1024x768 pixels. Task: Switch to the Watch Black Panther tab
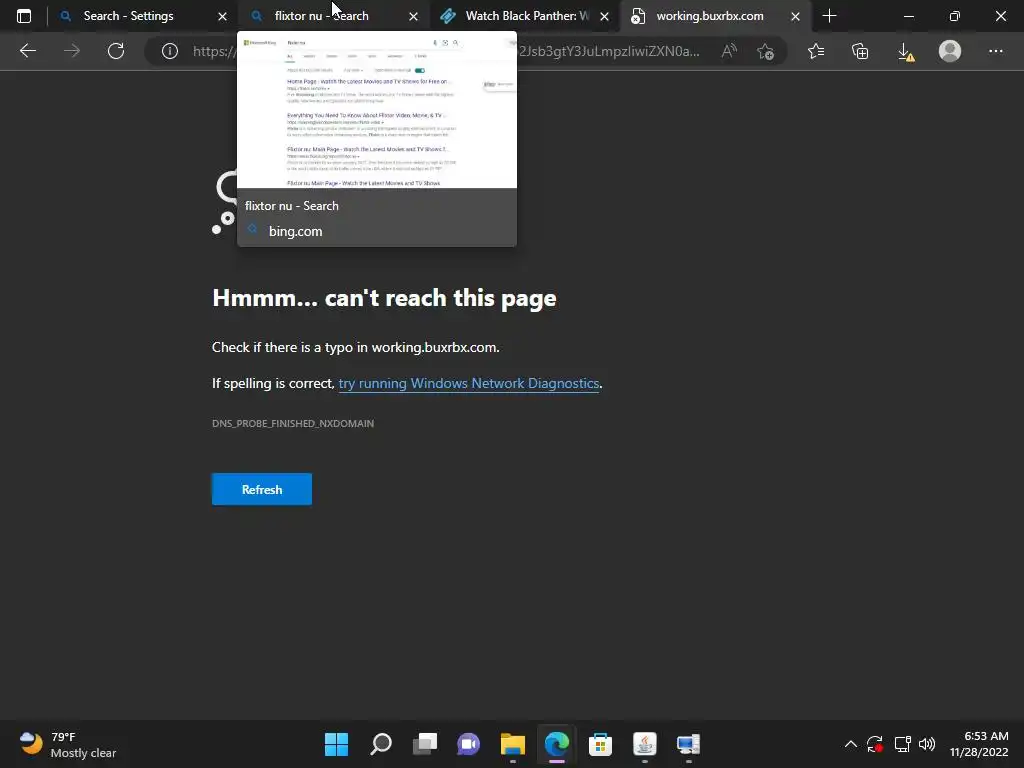click(x=524, y=16)
